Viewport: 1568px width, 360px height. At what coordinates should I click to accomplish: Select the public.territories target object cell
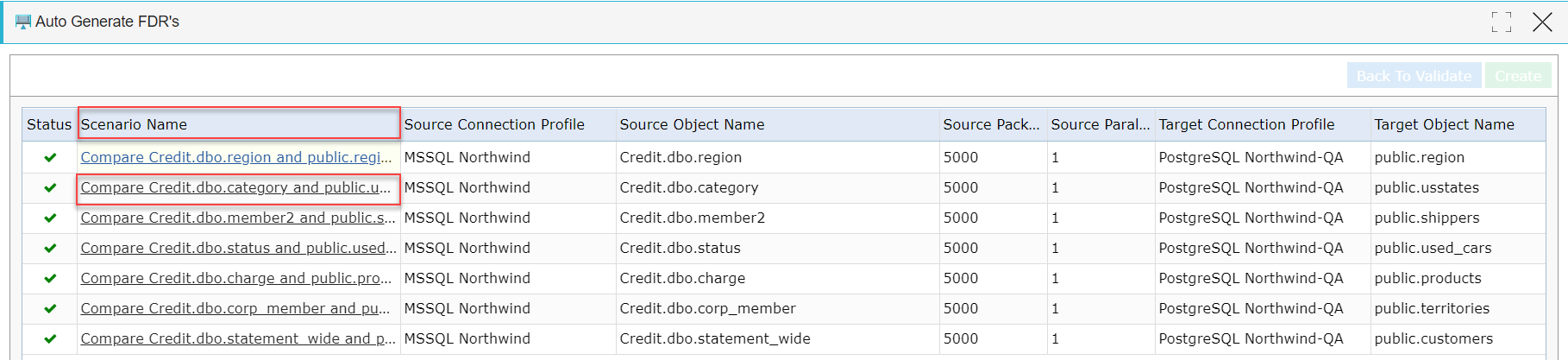1458,308
